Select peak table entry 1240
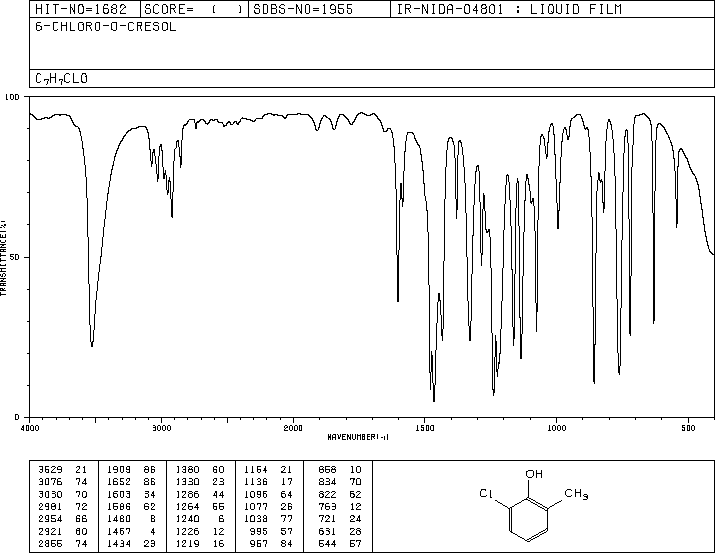 click(x=187, y=519)
